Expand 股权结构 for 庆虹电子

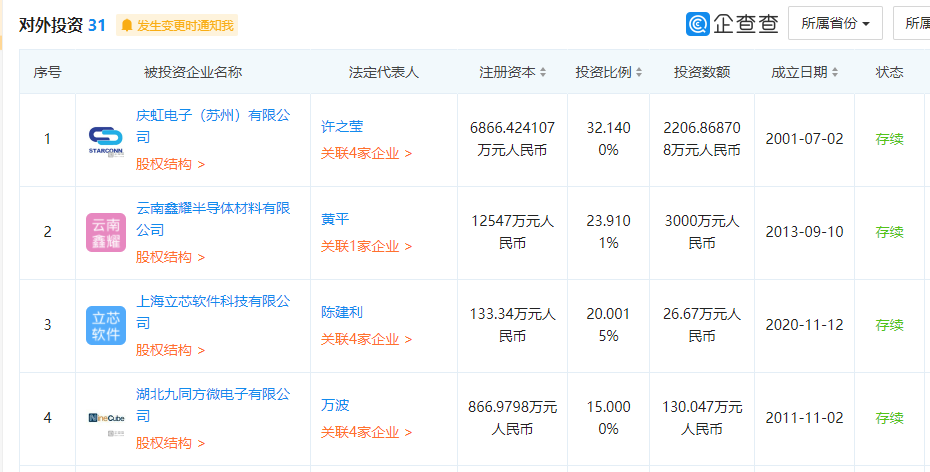(171, 164)
